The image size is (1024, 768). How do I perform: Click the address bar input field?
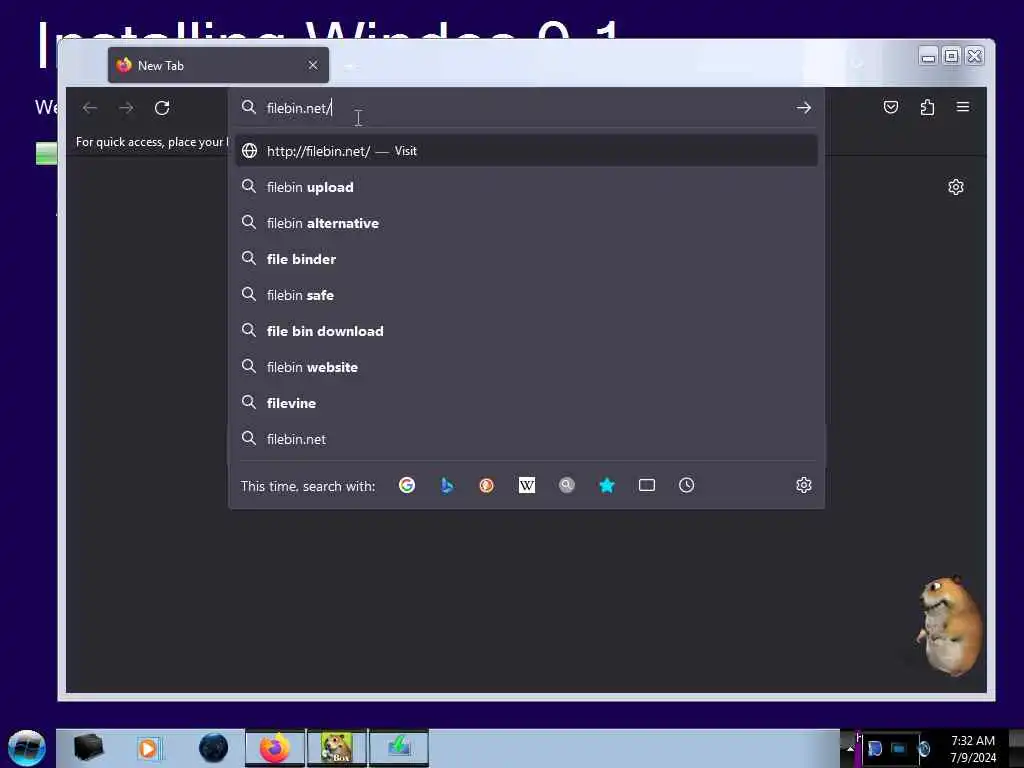click(x=526, y=108)
